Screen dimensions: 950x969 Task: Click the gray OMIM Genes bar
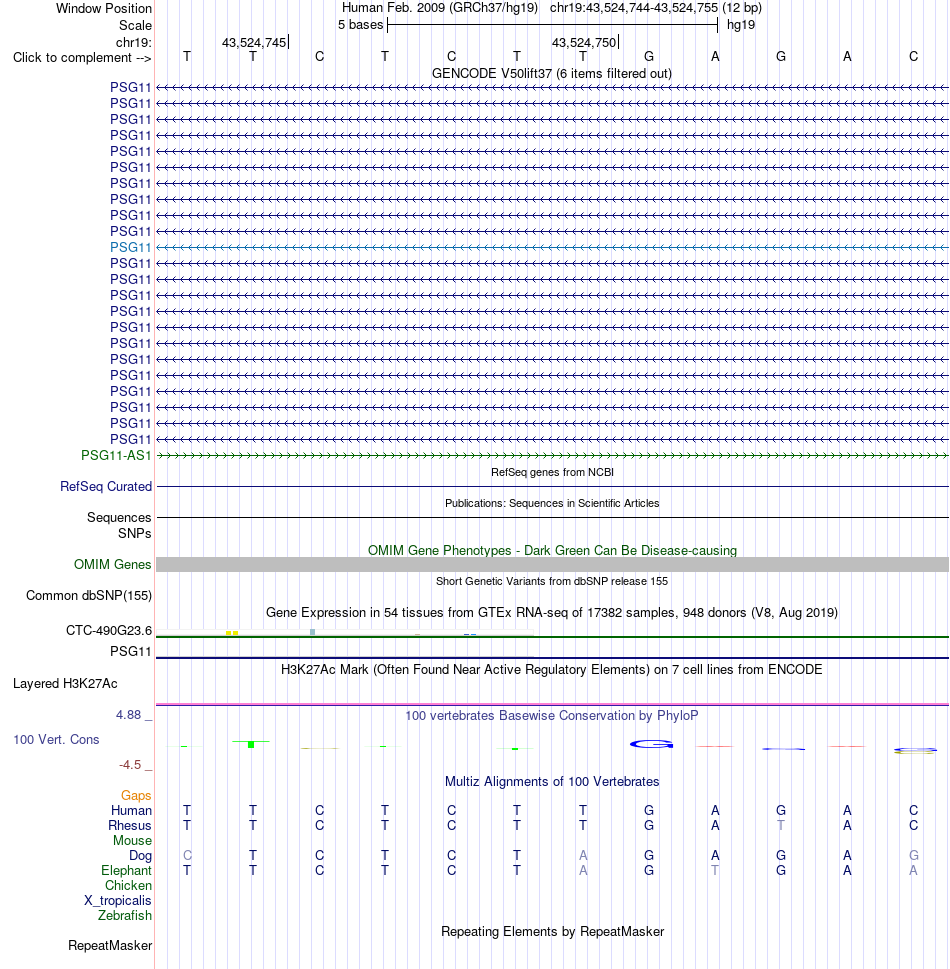(552, 564)
